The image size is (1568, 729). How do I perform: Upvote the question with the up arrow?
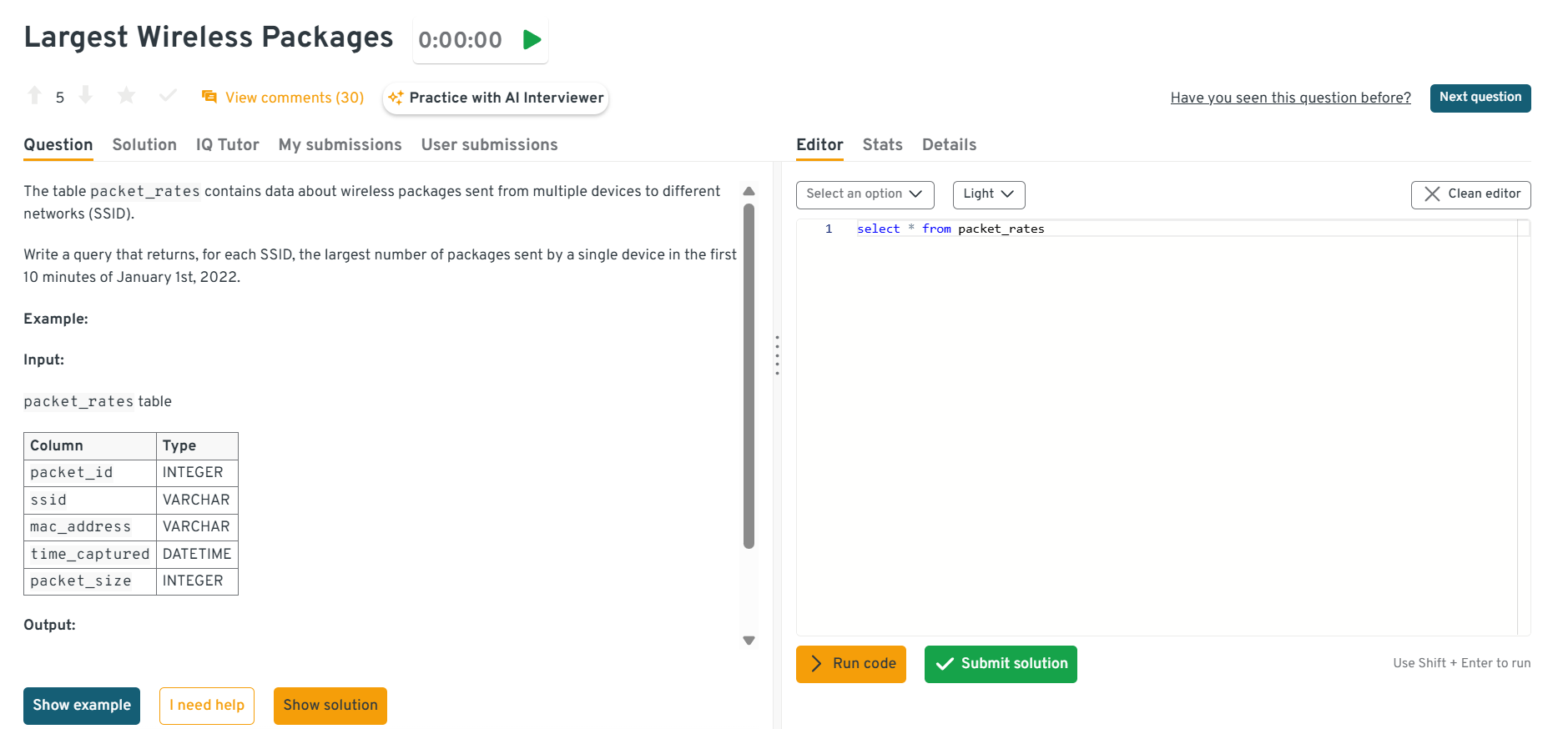pyautogui.click(x=34, y=96)
